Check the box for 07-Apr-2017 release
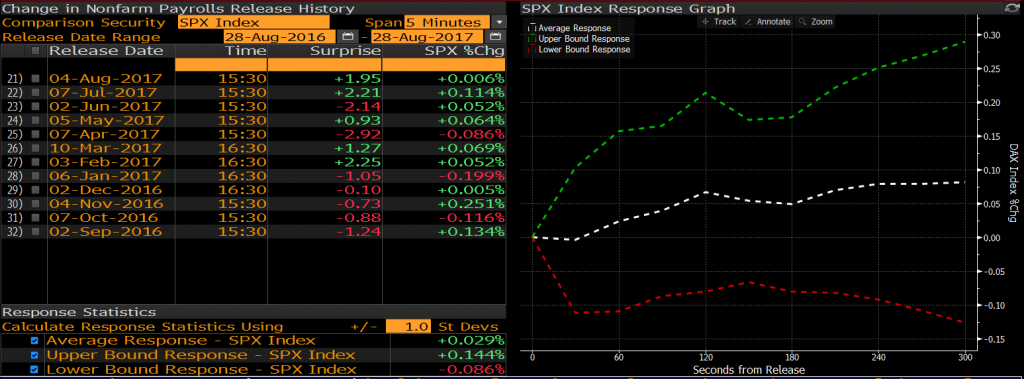Viewport: 1024px width, 379px height. [x=35, y=134]
